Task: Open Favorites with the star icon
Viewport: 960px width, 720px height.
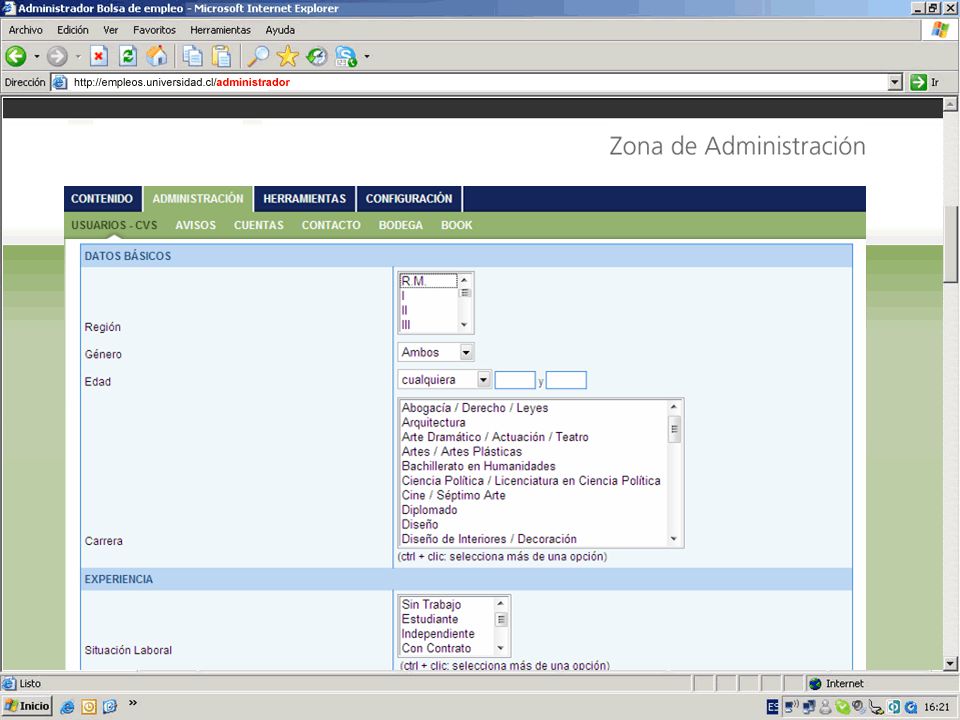Action: click(x=287, y=56)
